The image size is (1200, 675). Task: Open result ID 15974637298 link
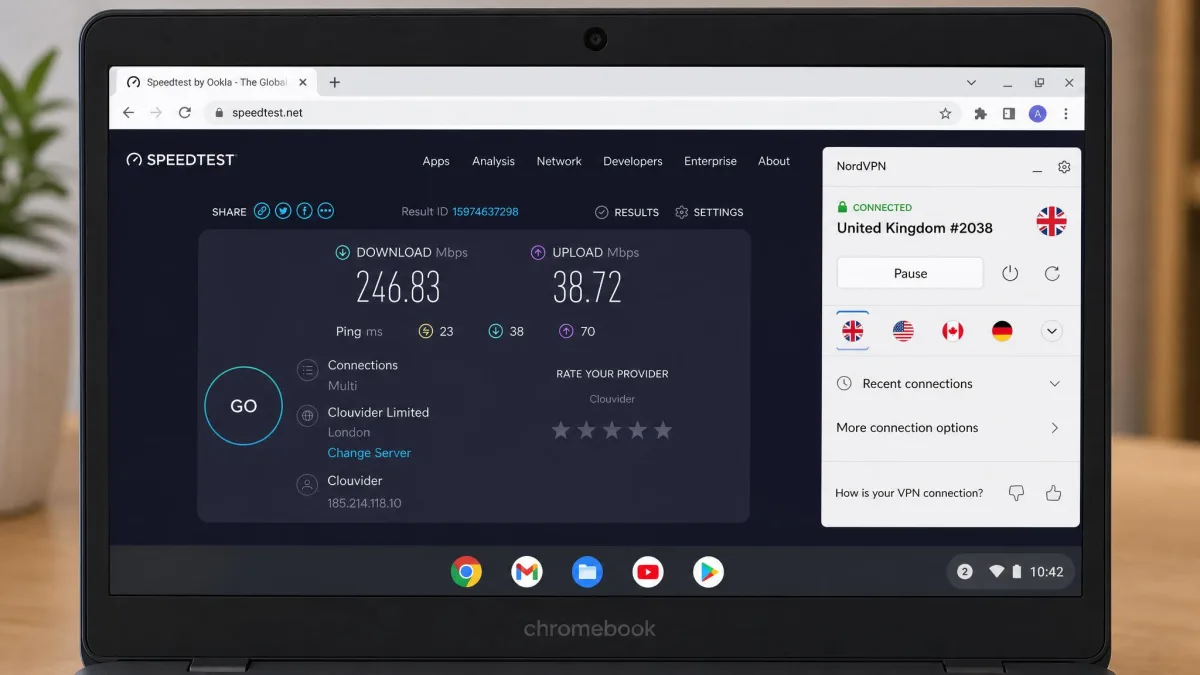pos(485,212)
